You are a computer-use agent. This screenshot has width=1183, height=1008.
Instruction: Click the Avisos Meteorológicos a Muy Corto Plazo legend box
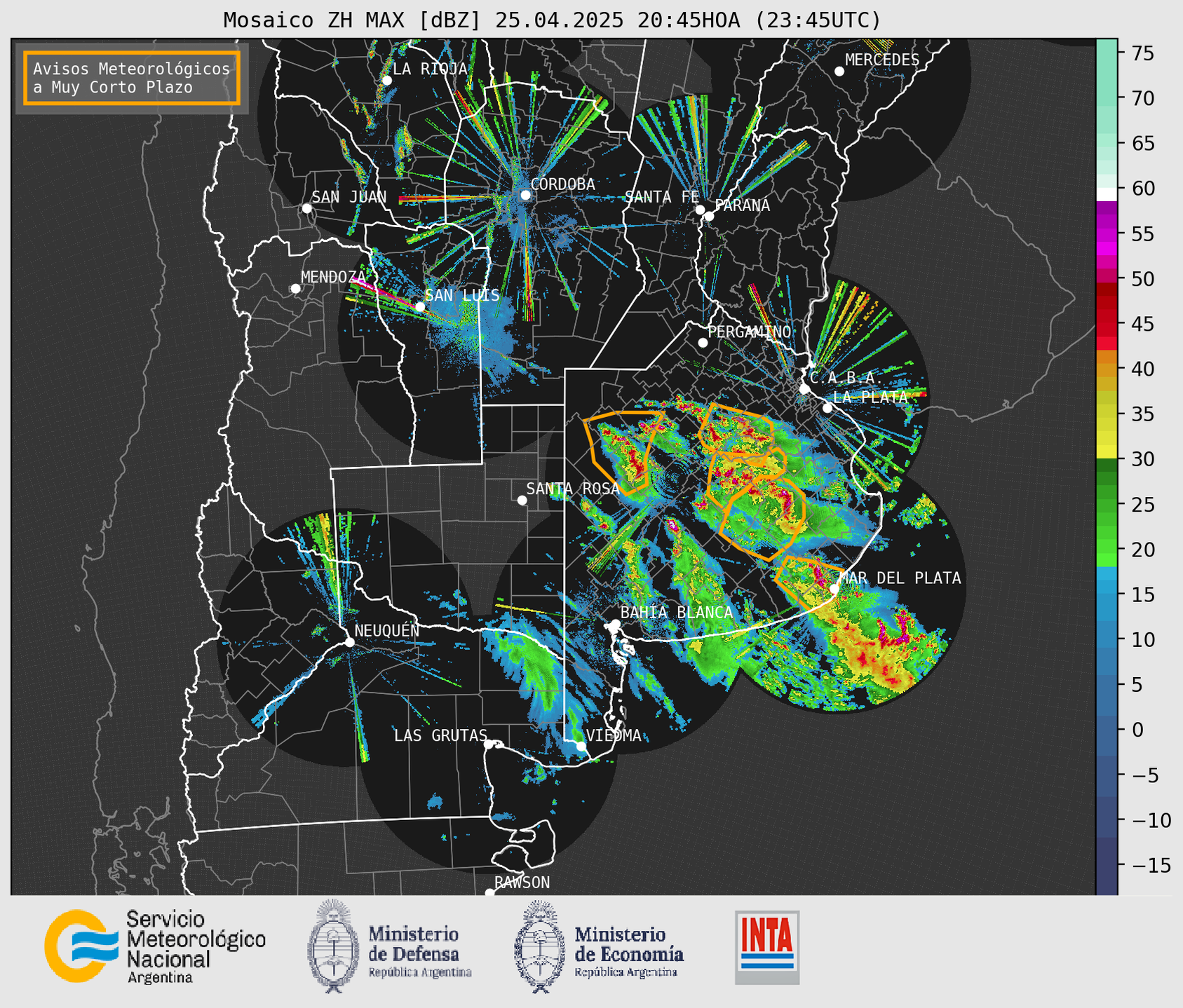132,78
